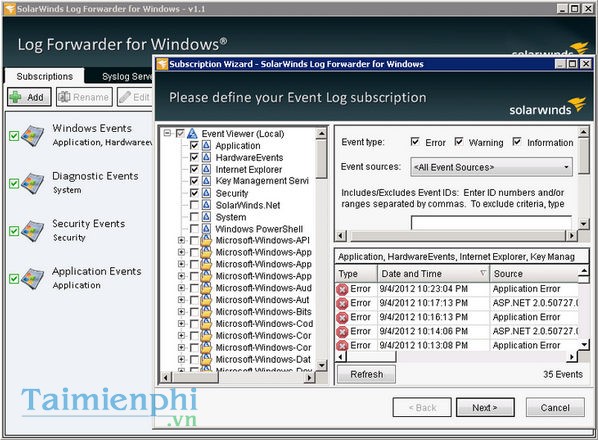Click the Security log icon in tree
Viewport: 598px width, 440px height.
click(x=206, y=193)
